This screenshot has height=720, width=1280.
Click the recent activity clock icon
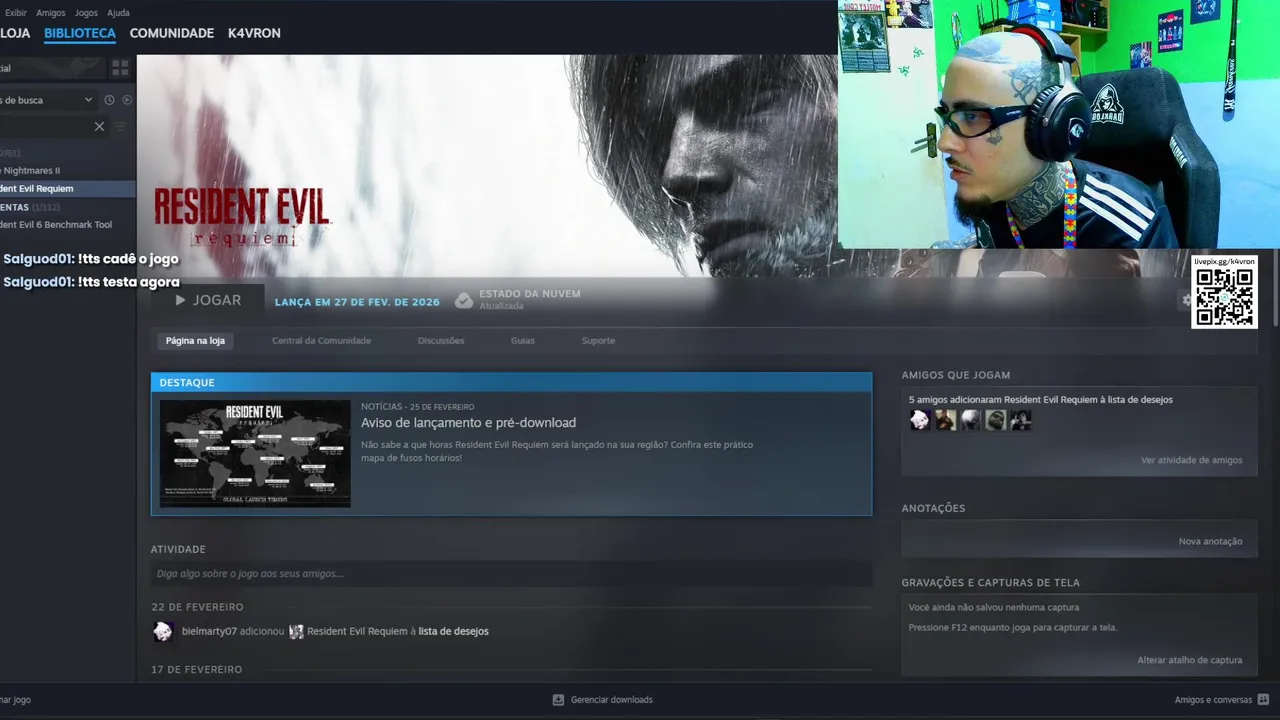pos(110,100)
